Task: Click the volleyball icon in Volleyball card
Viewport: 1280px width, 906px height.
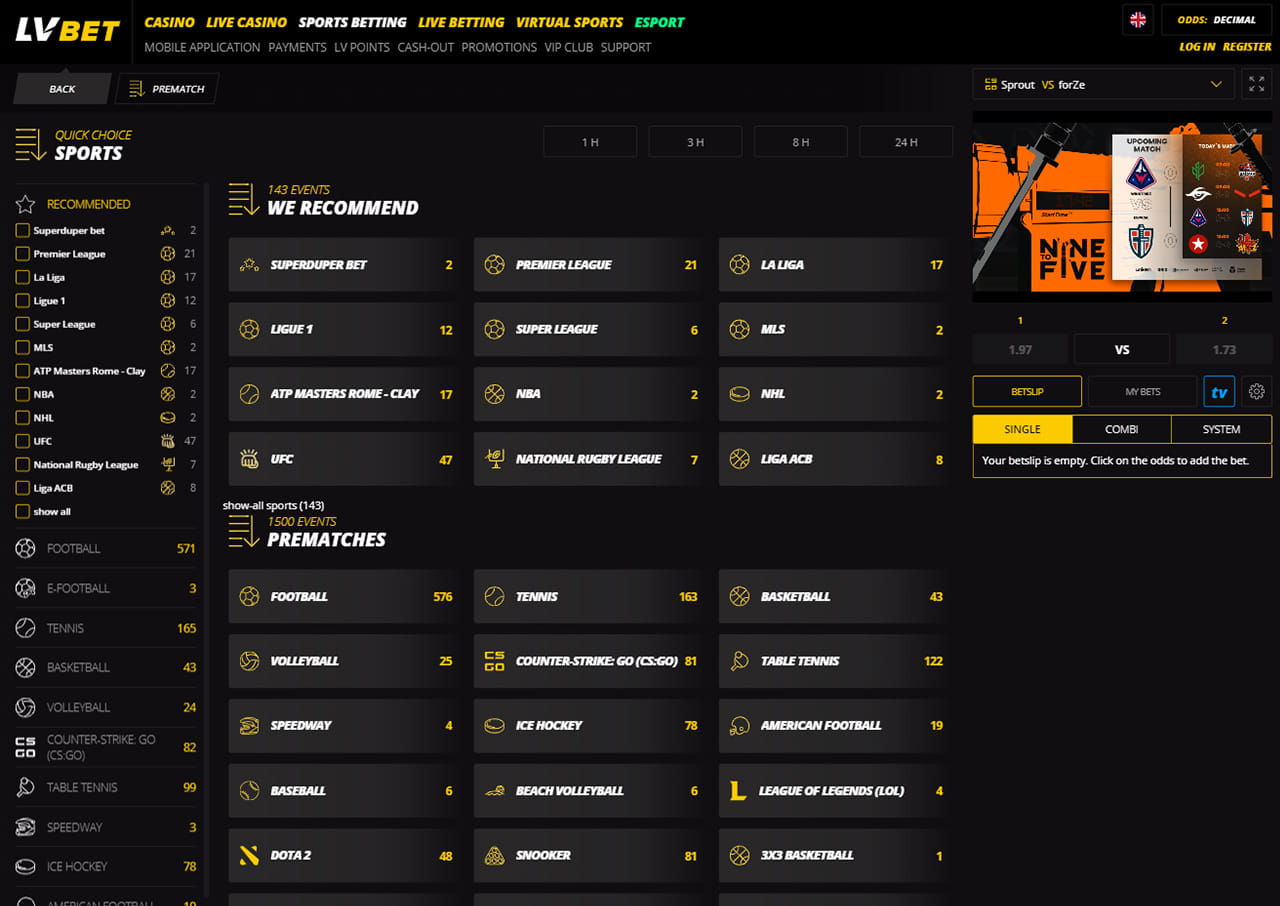Action: (249, 661)
